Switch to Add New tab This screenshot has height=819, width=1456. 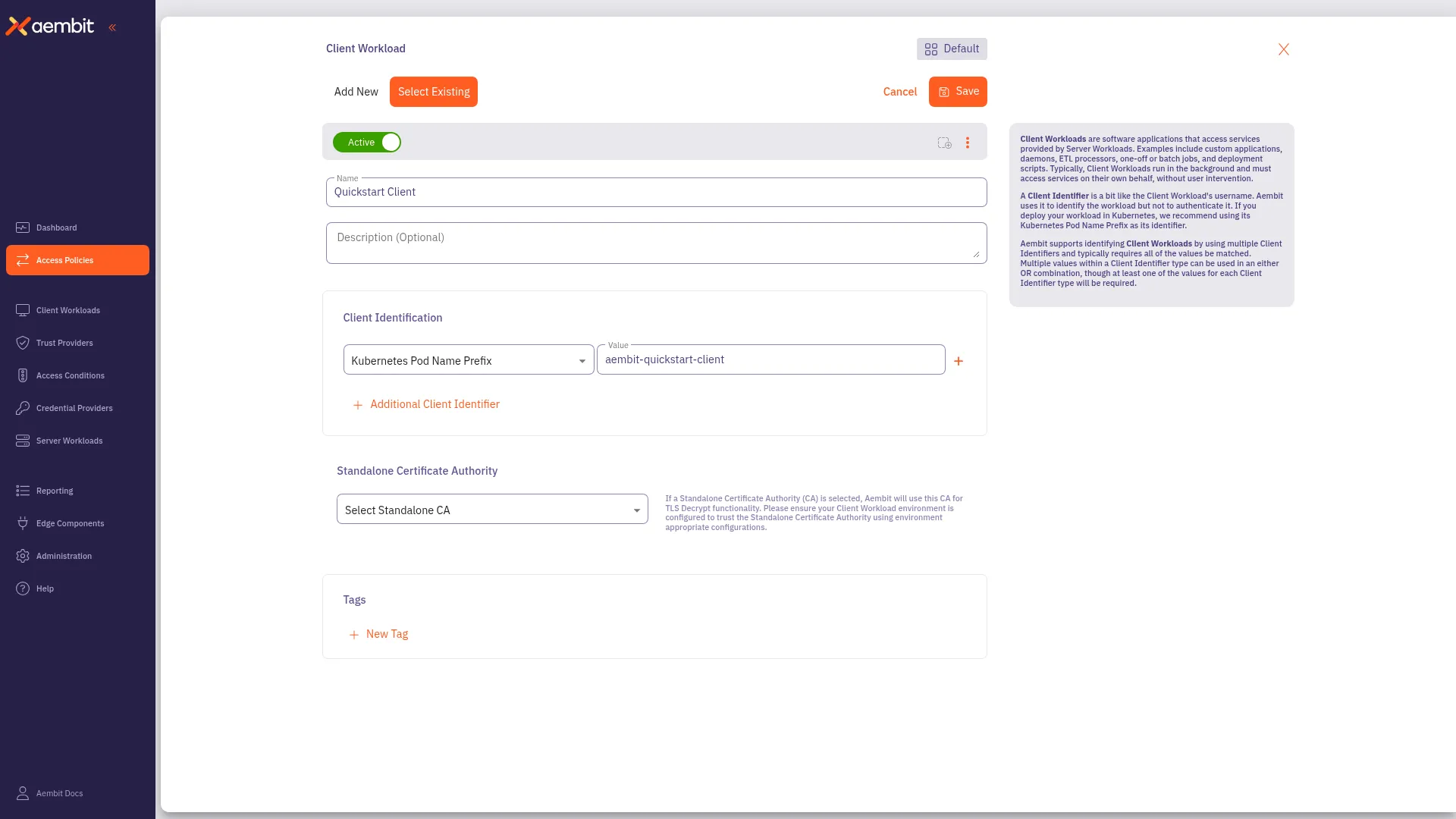coord(356,92)
